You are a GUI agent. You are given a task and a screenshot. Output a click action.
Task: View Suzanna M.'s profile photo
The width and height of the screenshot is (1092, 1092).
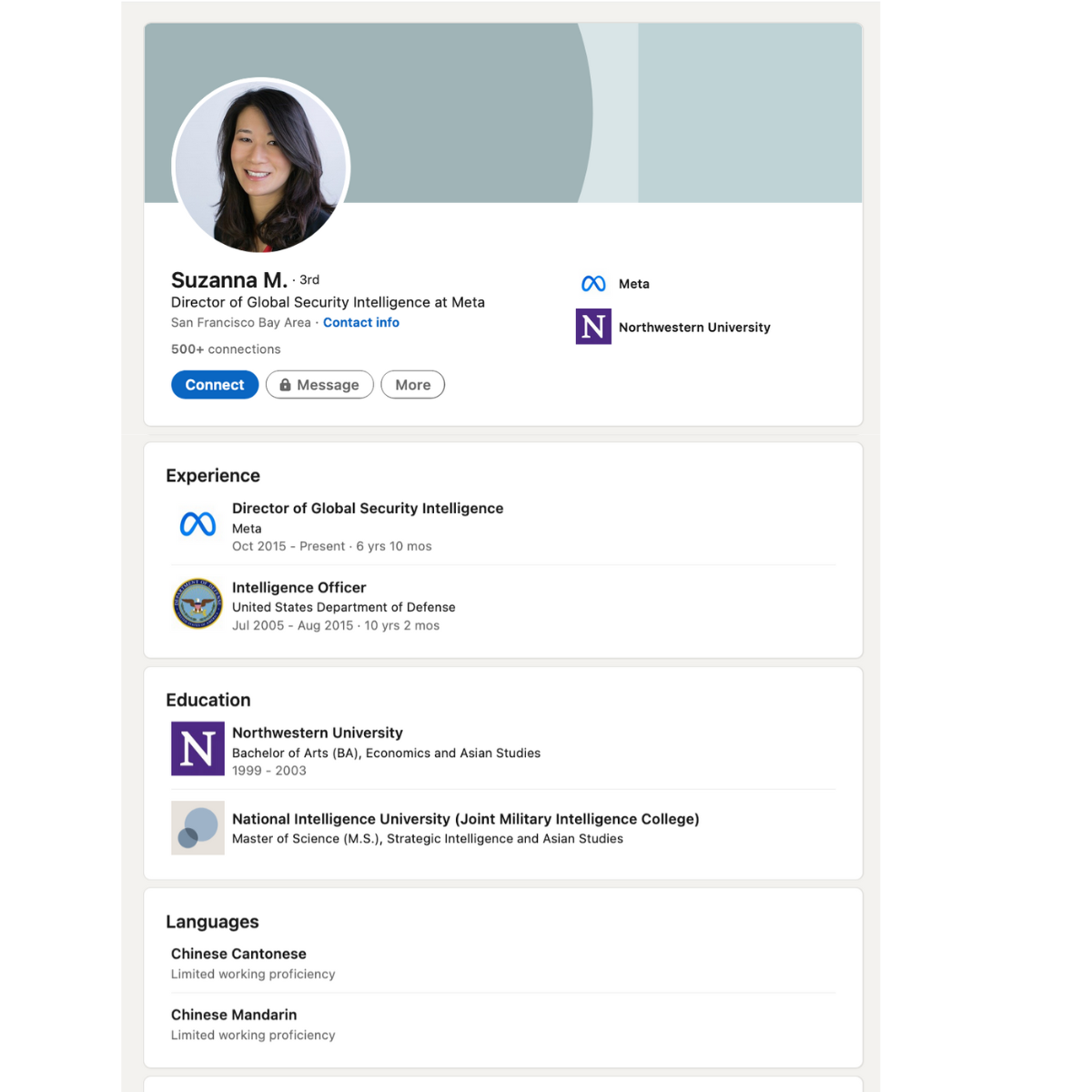[x=261, y=166]
